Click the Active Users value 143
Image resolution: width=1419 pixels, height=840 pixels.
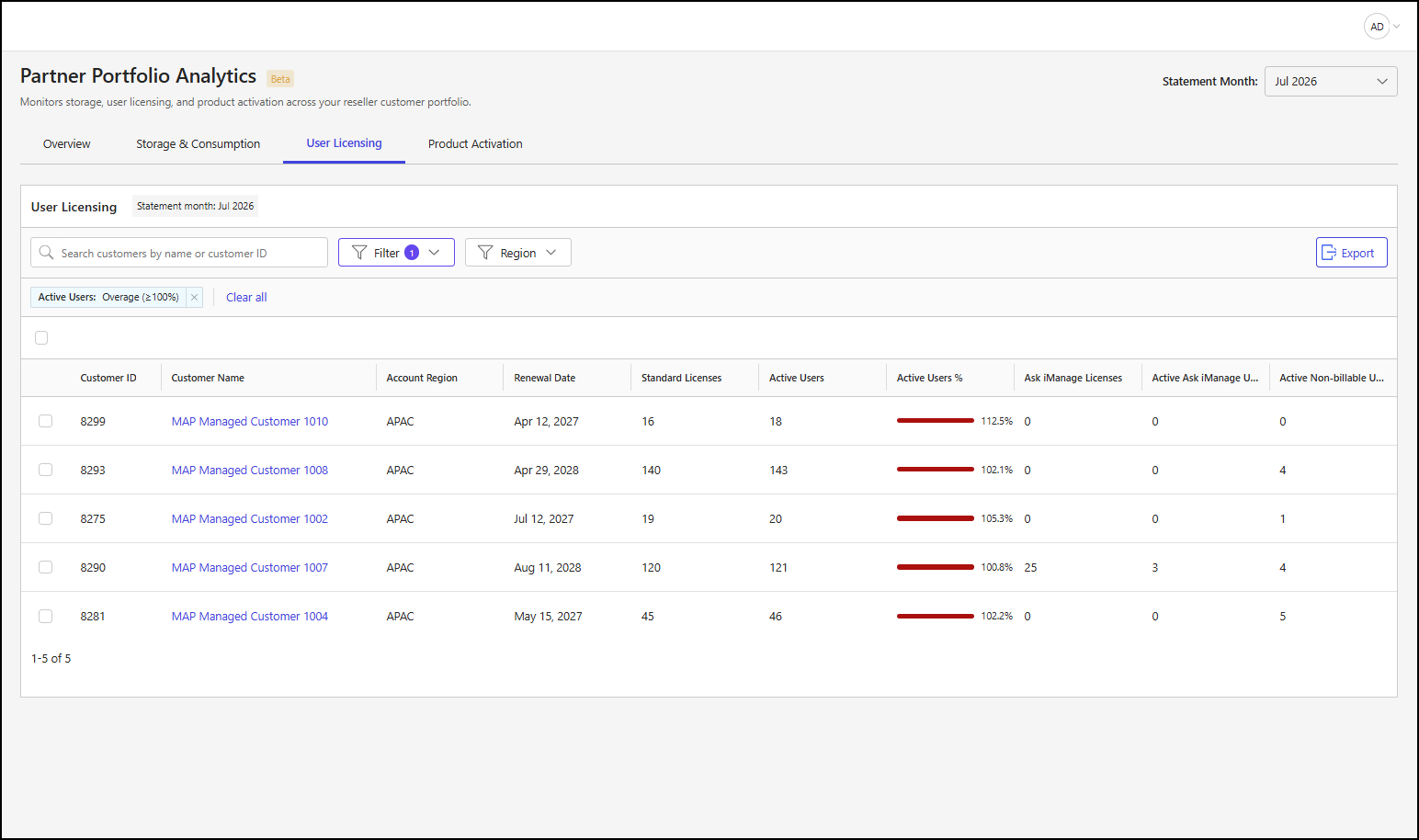pos(778,470)
